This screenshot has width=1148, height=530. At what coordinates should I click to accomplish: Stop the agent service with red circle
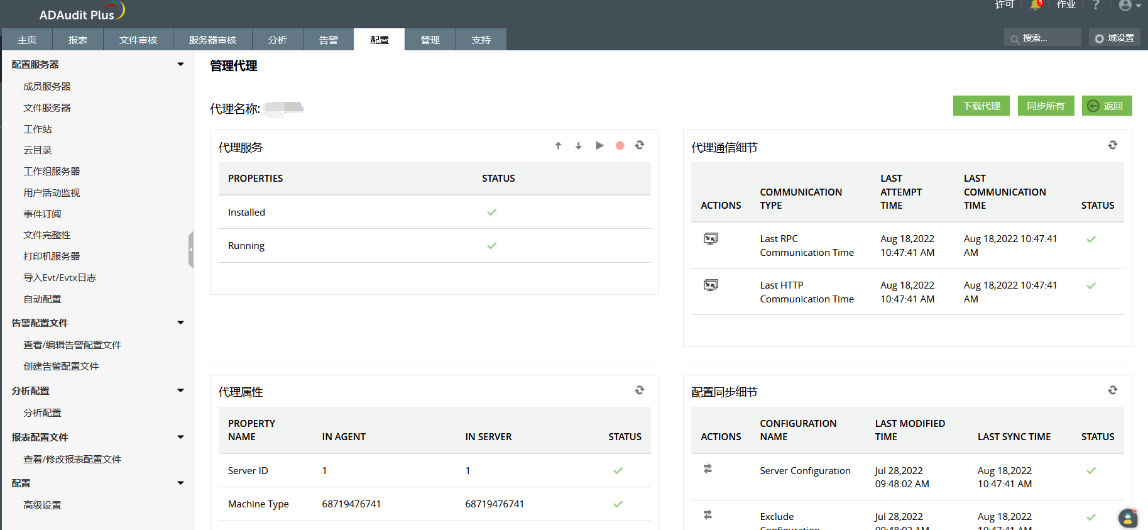[x=620, y=146]
